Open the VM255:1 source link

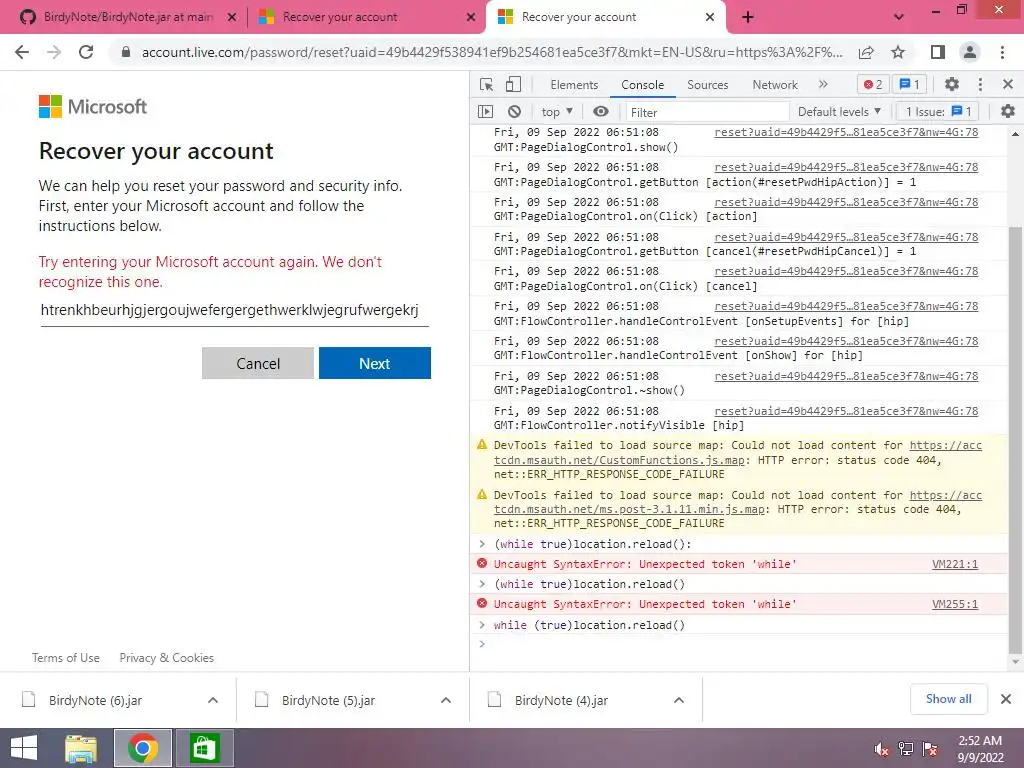[x=955, y=604]
